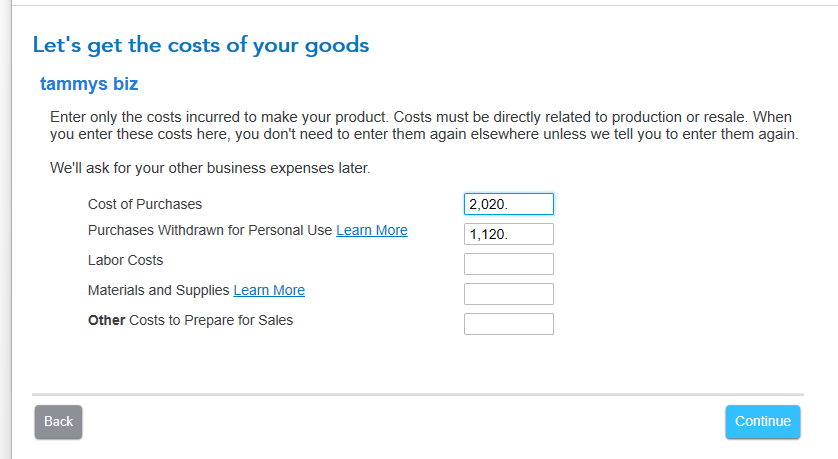Click the "Let's get the costs of your goods" heading
The width and height of the screenshot is (838, 459).
pyautogui.click(x=201, y=45)
